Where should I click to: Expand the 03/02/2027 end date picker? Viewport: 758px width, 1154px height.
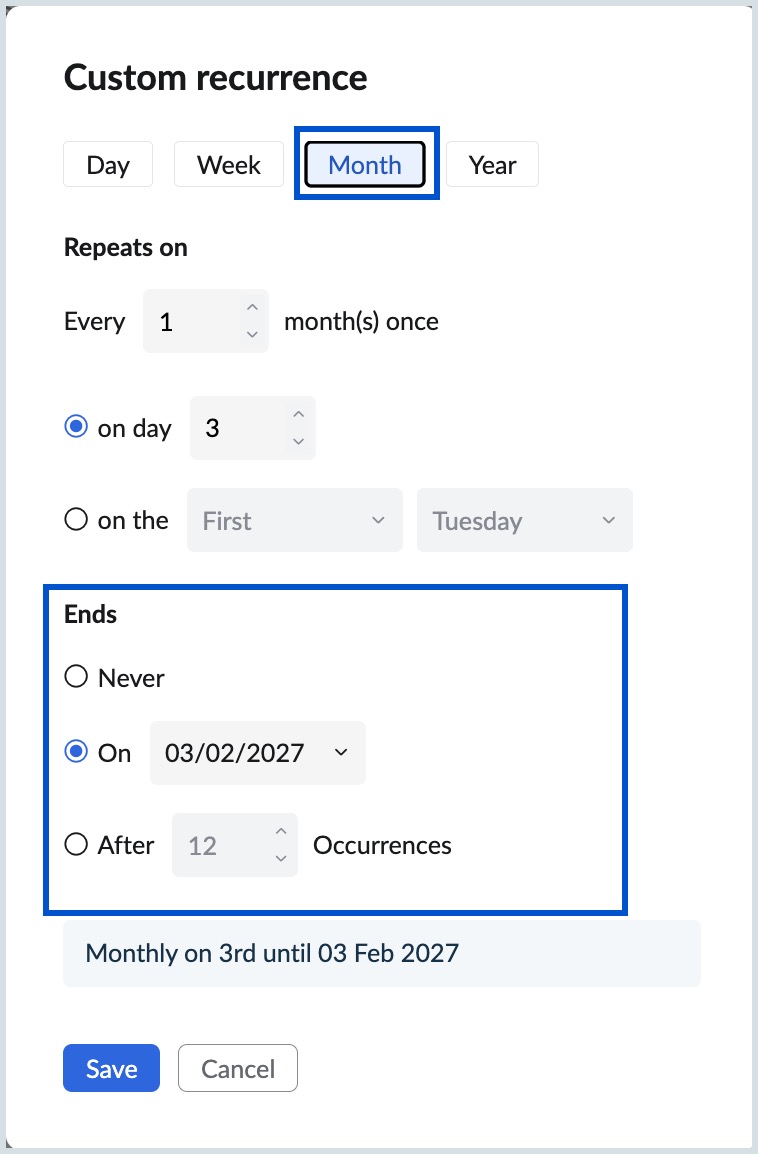point(257,752)
